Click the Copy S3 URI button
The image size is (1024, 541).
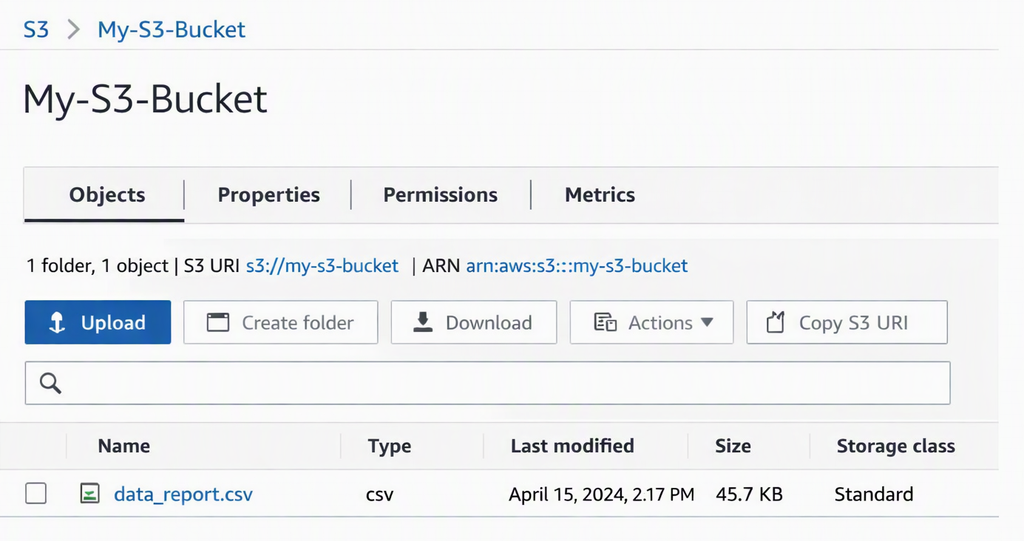pyautogui.click(x=847, y=322)
